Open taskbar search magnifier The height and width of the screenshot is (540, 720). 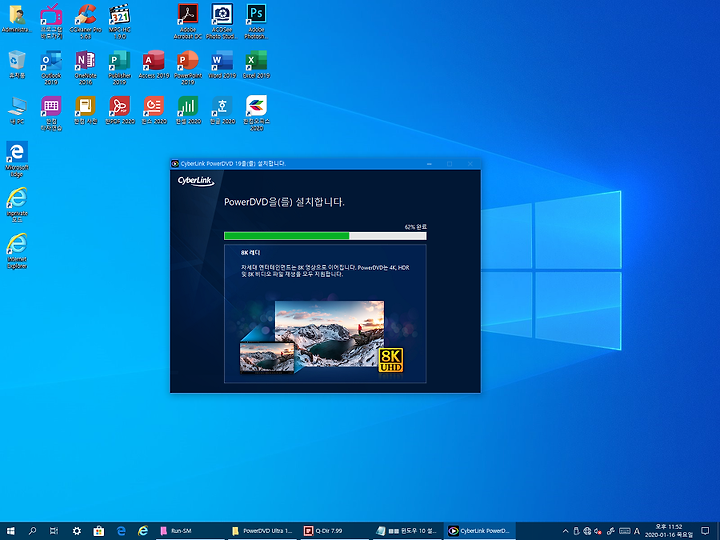(x=32, y=531)
